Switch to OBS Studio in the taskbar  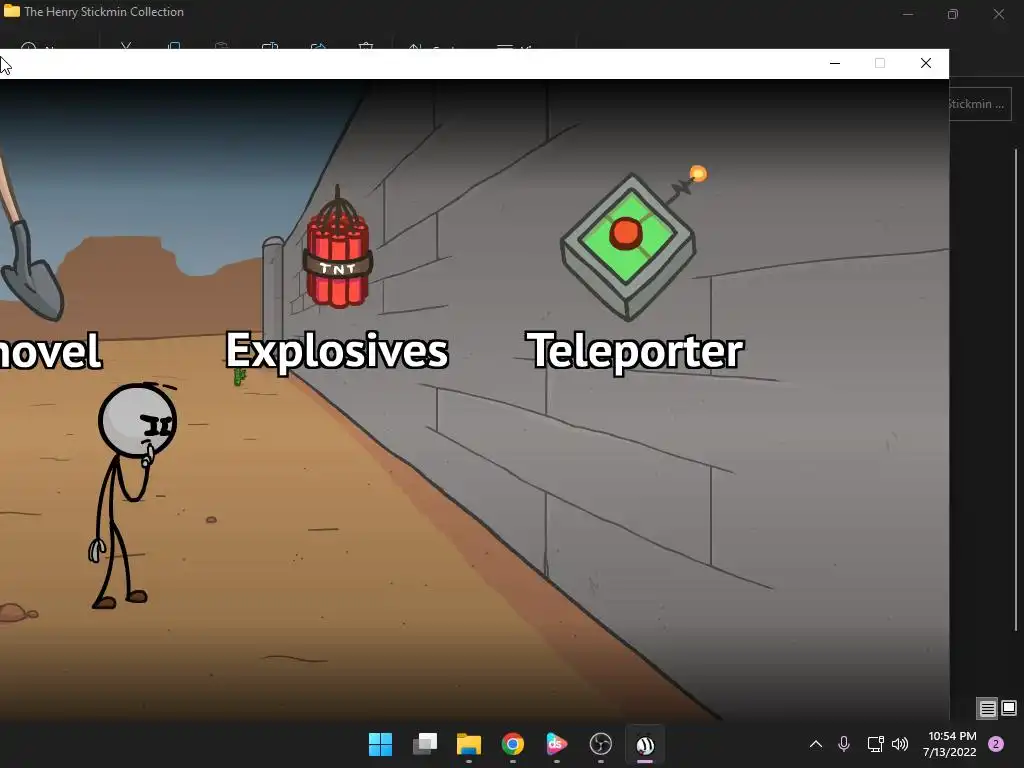point(601,744)
